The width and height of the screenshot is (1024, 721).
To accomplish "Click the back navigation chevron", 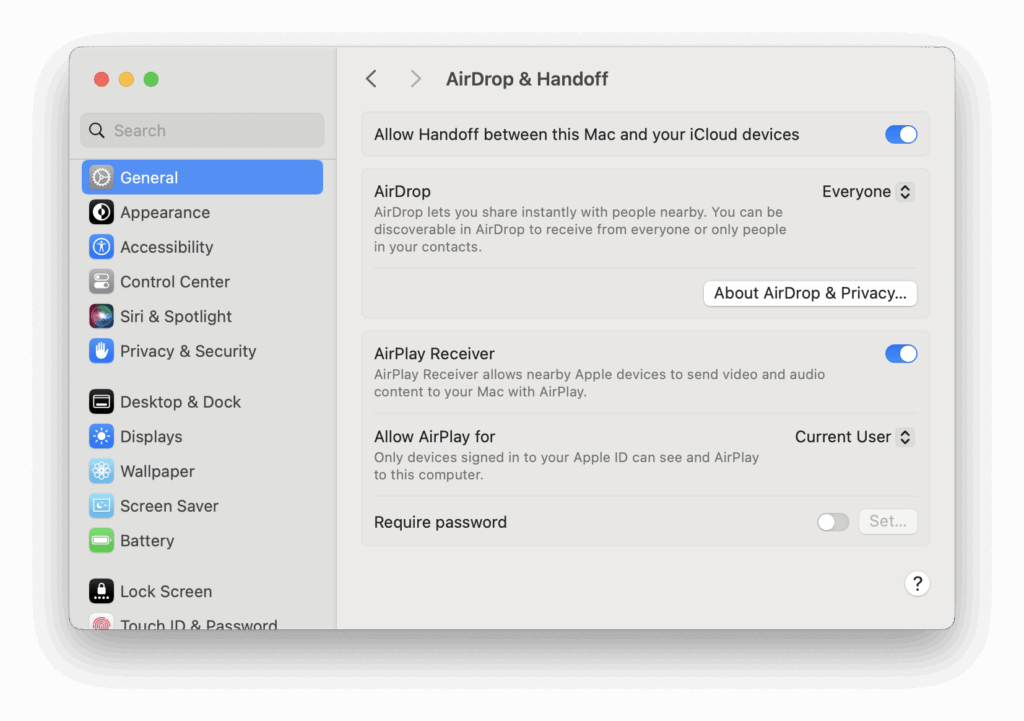I will (371, 78).
